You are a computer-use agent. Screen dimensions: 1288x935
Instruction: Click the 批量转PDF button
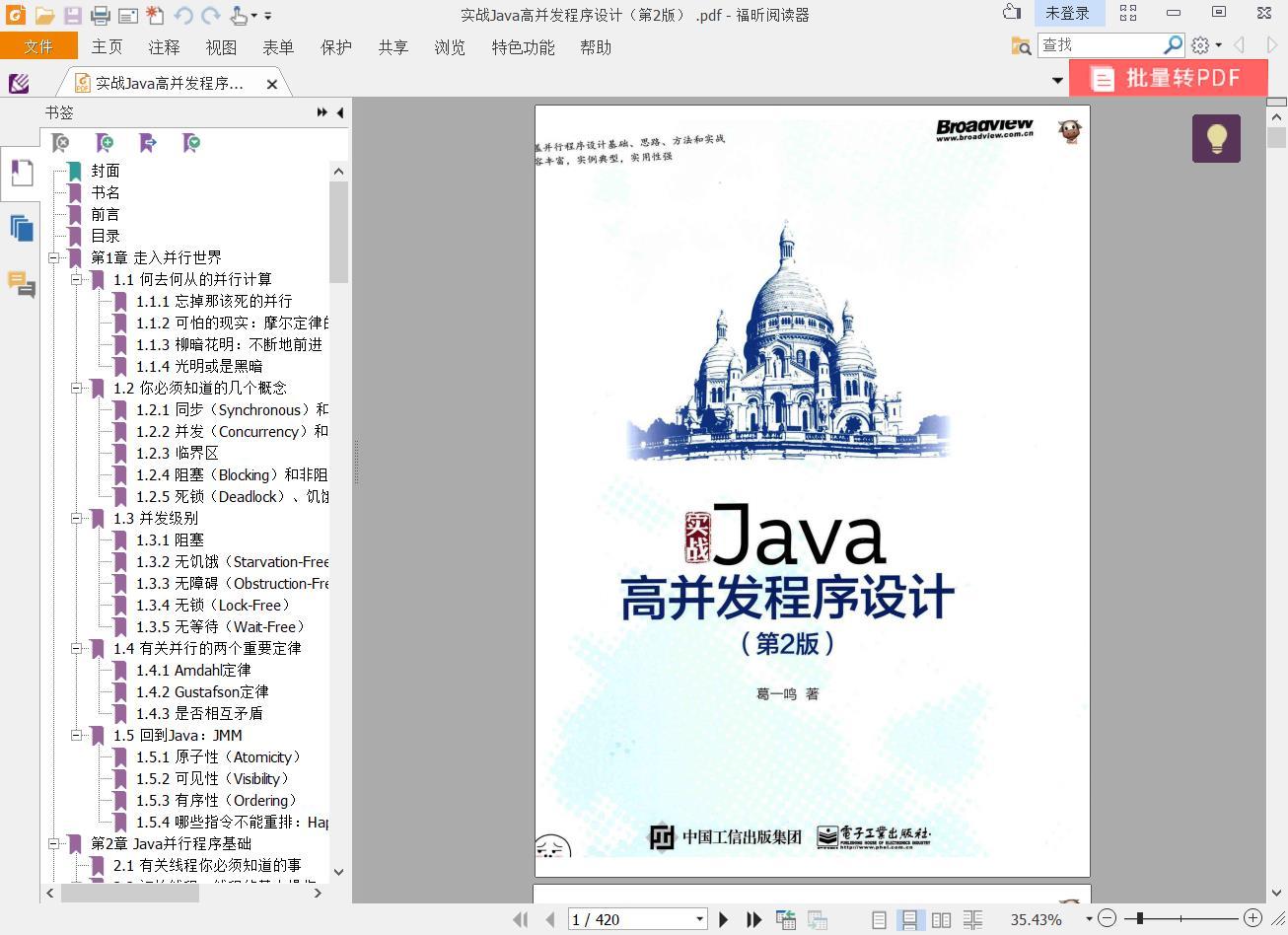(1169, 78)
